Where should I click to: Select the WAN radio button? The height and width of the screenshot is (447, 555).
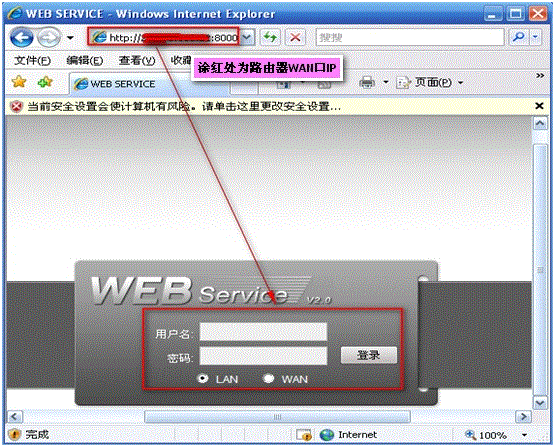[269, 378]
